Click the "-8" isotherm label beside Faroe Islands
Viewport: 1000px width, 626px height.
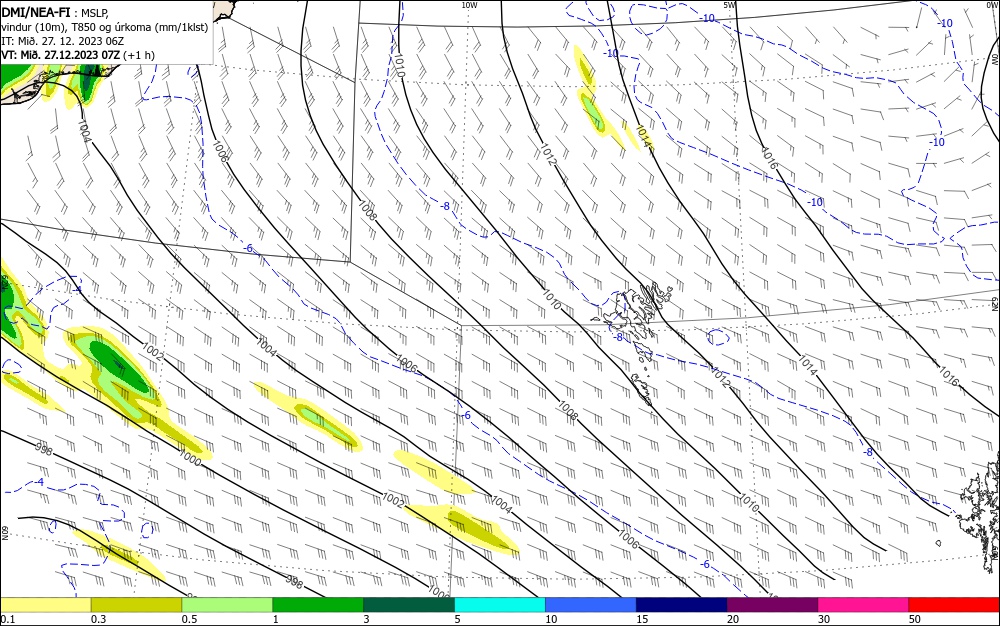pos(617,337)
